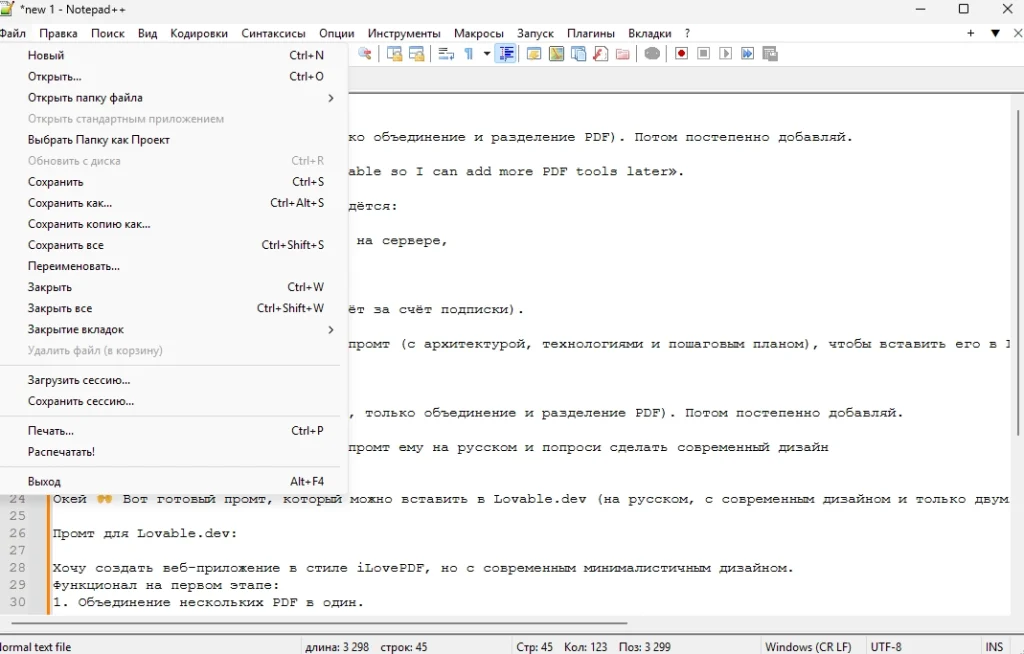
Task: Open the 'Кодировки' menu
Action: tap(199, 33)
